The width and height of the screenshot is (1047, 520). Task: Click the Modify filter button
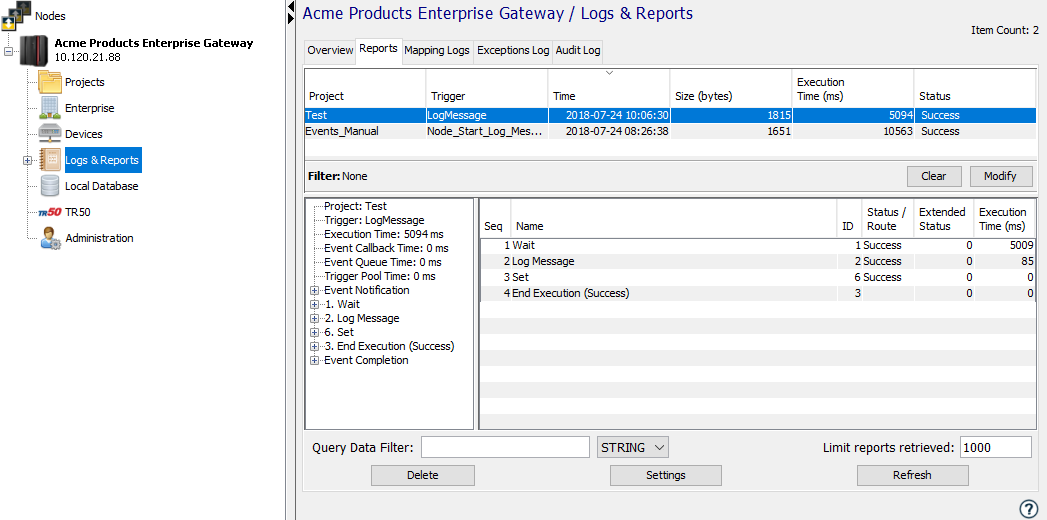pyautogui.click(x=1000, y=176)
